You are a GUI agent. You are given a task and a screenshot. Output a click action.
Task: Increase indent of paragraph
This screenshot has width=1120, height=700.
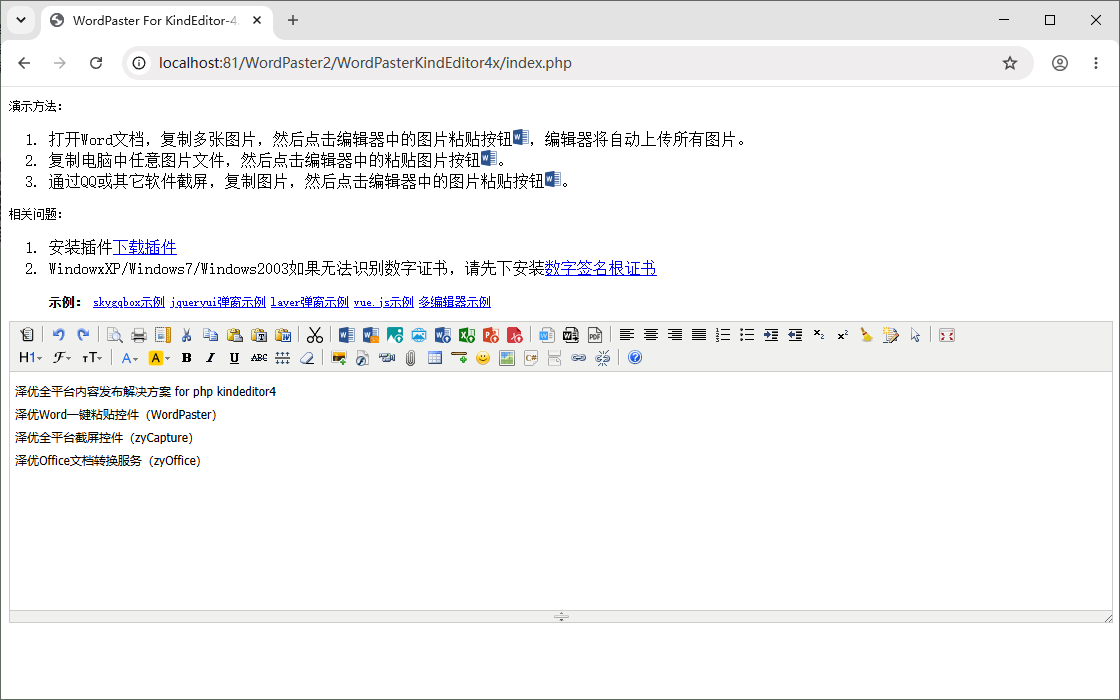pyautogui.click(x=771, y=335)
